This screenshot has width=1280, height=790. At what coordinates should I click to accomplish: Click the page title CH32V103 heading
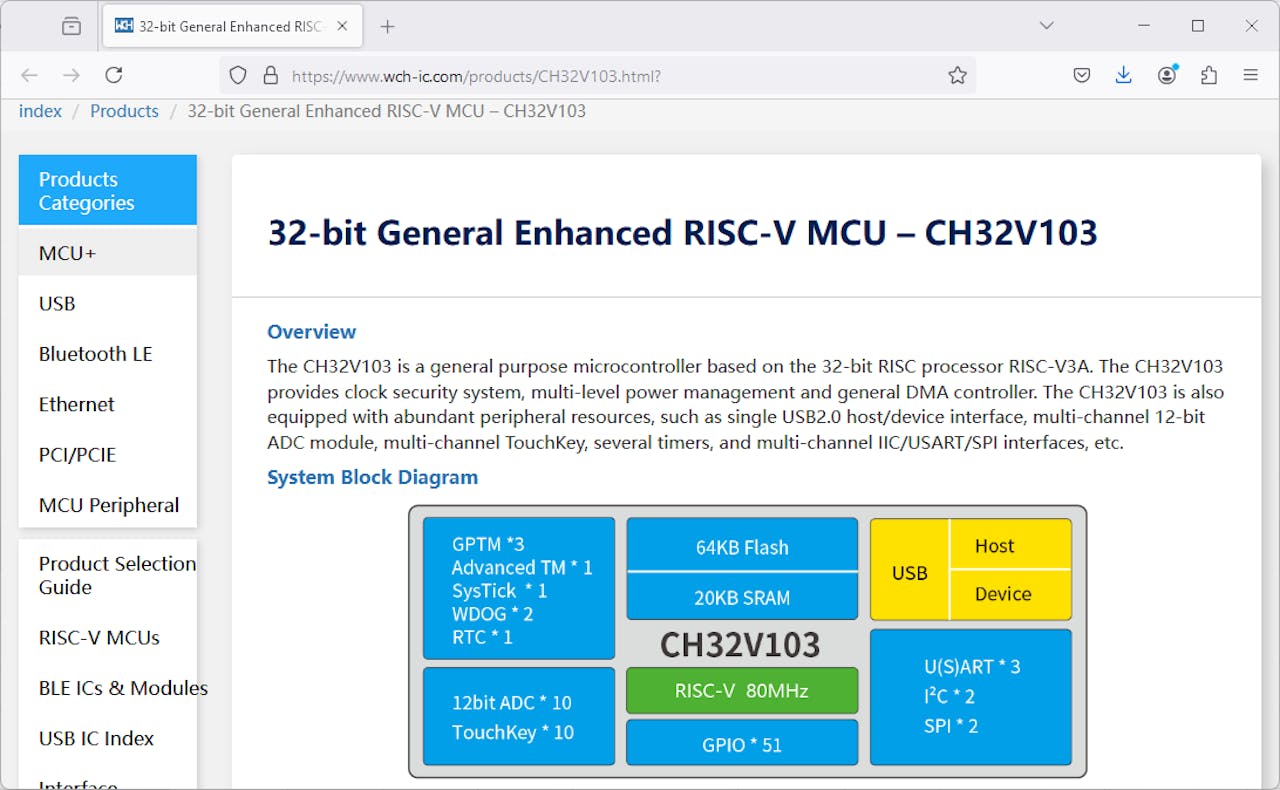click(682, 233)
